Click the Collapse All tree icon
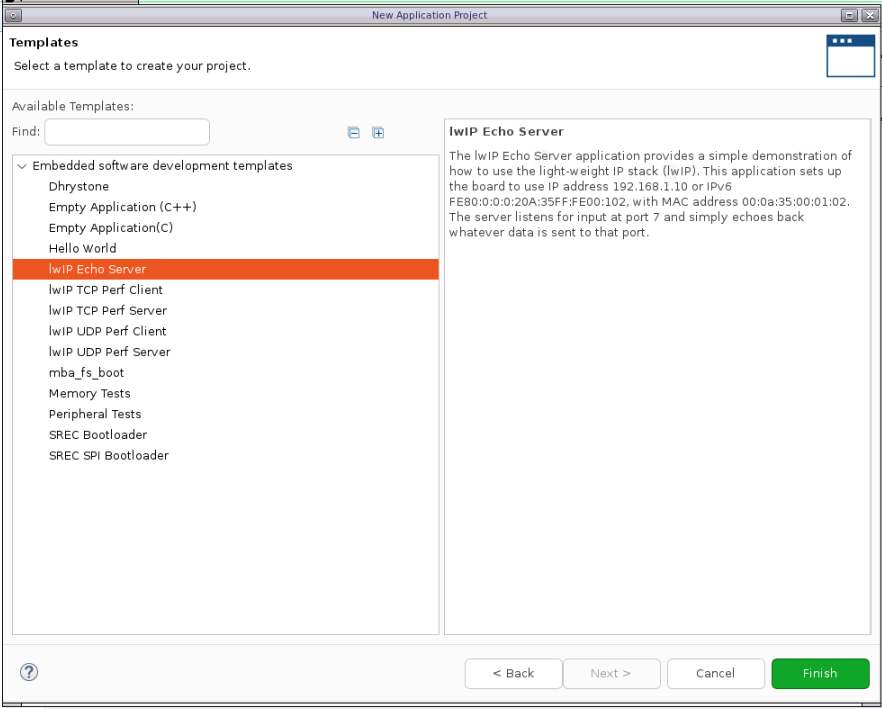Screen dimensions: 882x709 point(354,133)
